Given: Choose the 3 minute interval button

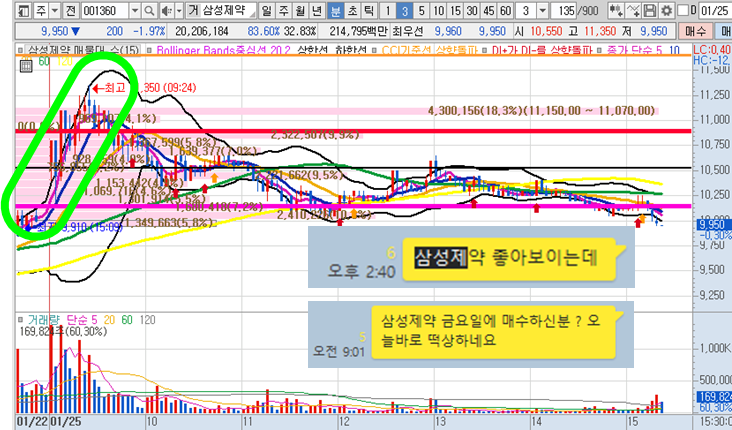Looking at the screenshot, I should pyautogui.click(x=404, y=10).
